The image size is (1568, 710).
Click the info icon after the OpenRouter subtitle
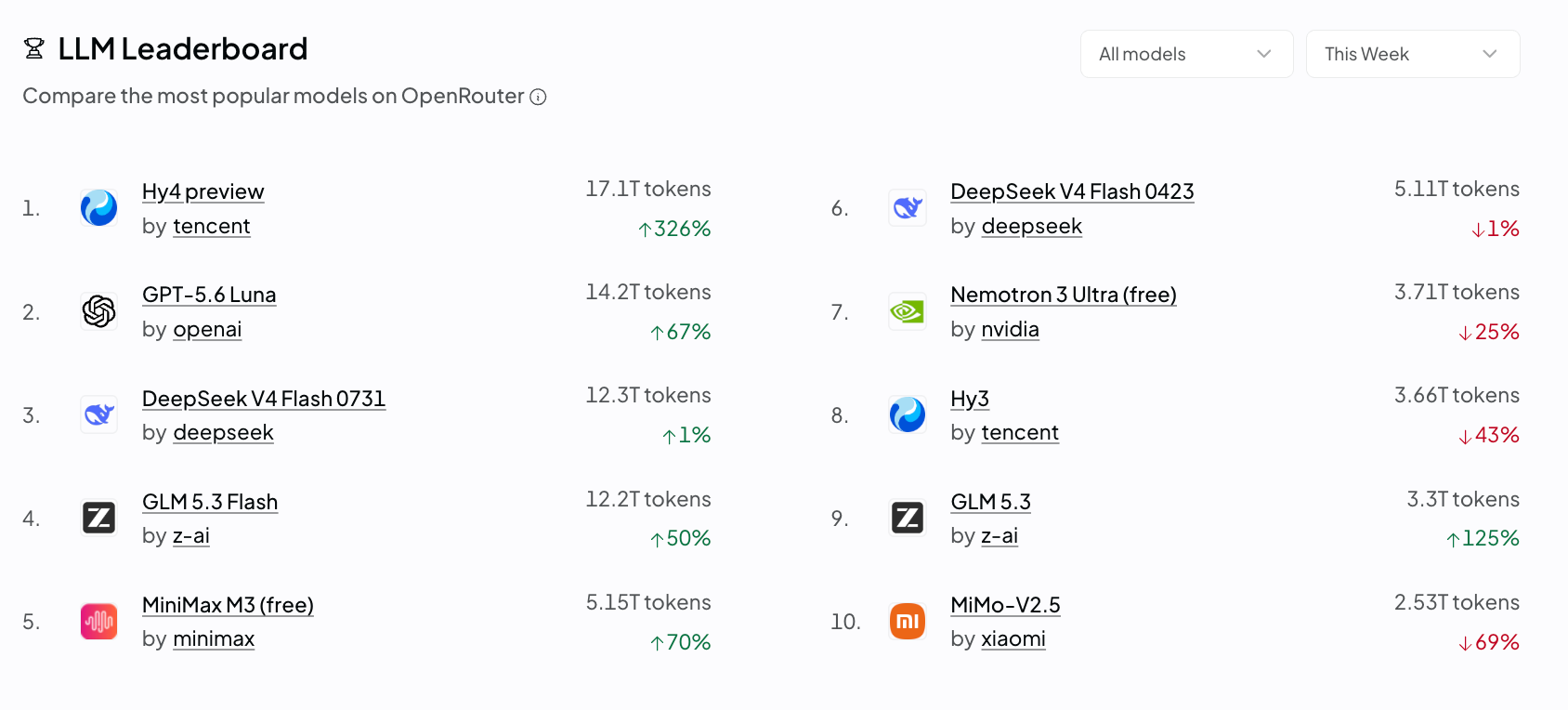click(538, 97)
